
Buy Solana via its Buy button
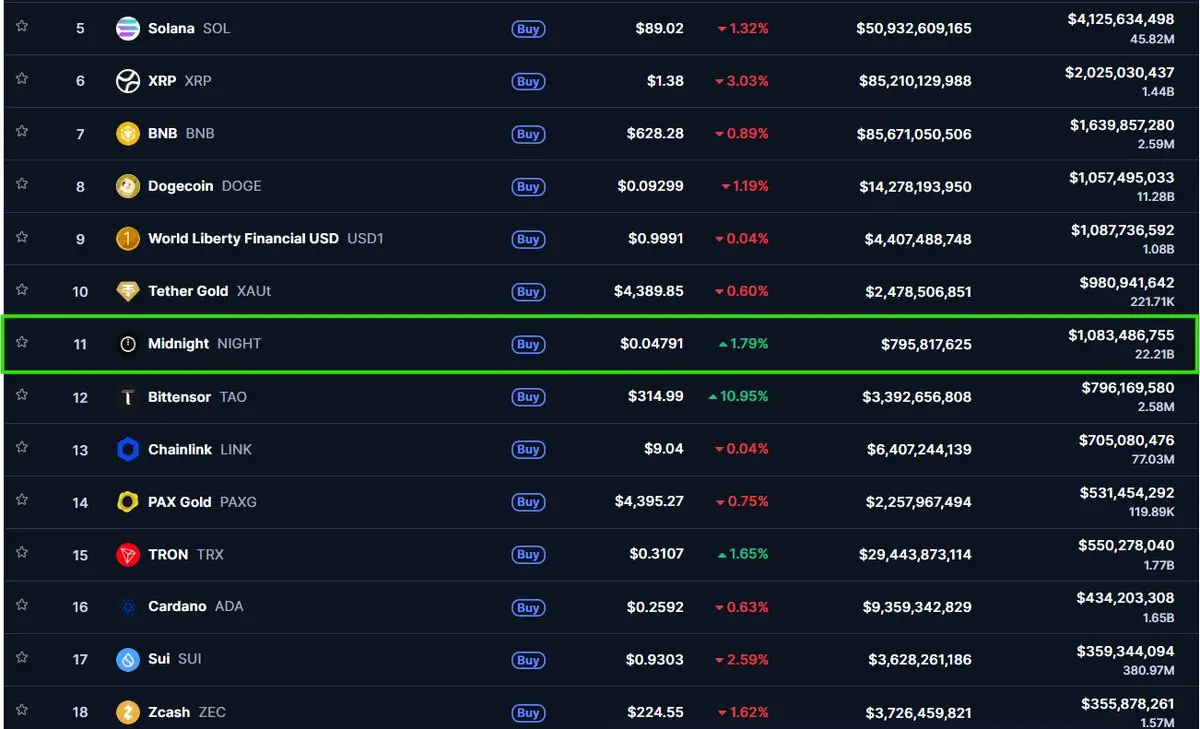528,29
